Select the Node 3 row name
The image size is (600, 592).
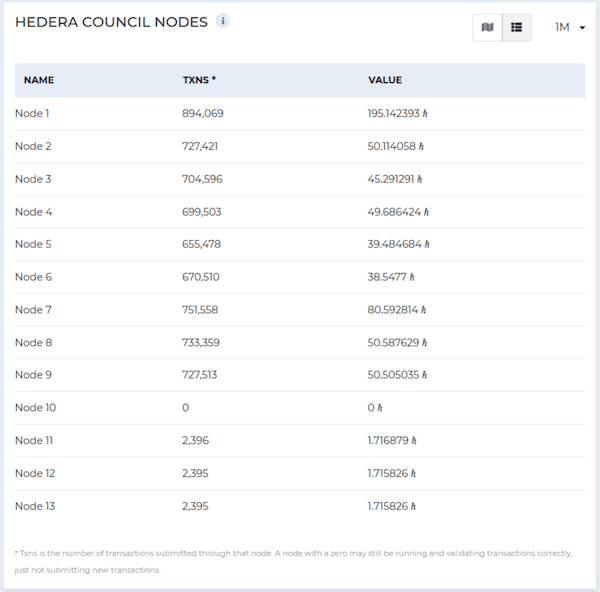click(33, 179)
